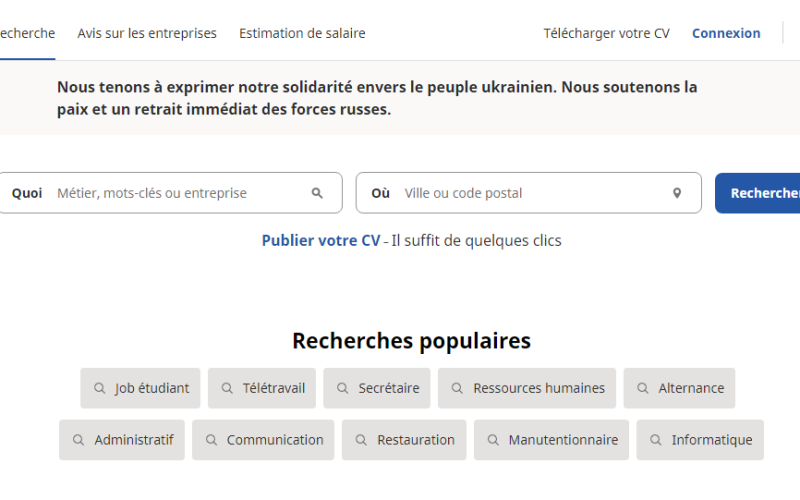
Task: Click the magnifier icon in Quoi field
Action: 317,193
